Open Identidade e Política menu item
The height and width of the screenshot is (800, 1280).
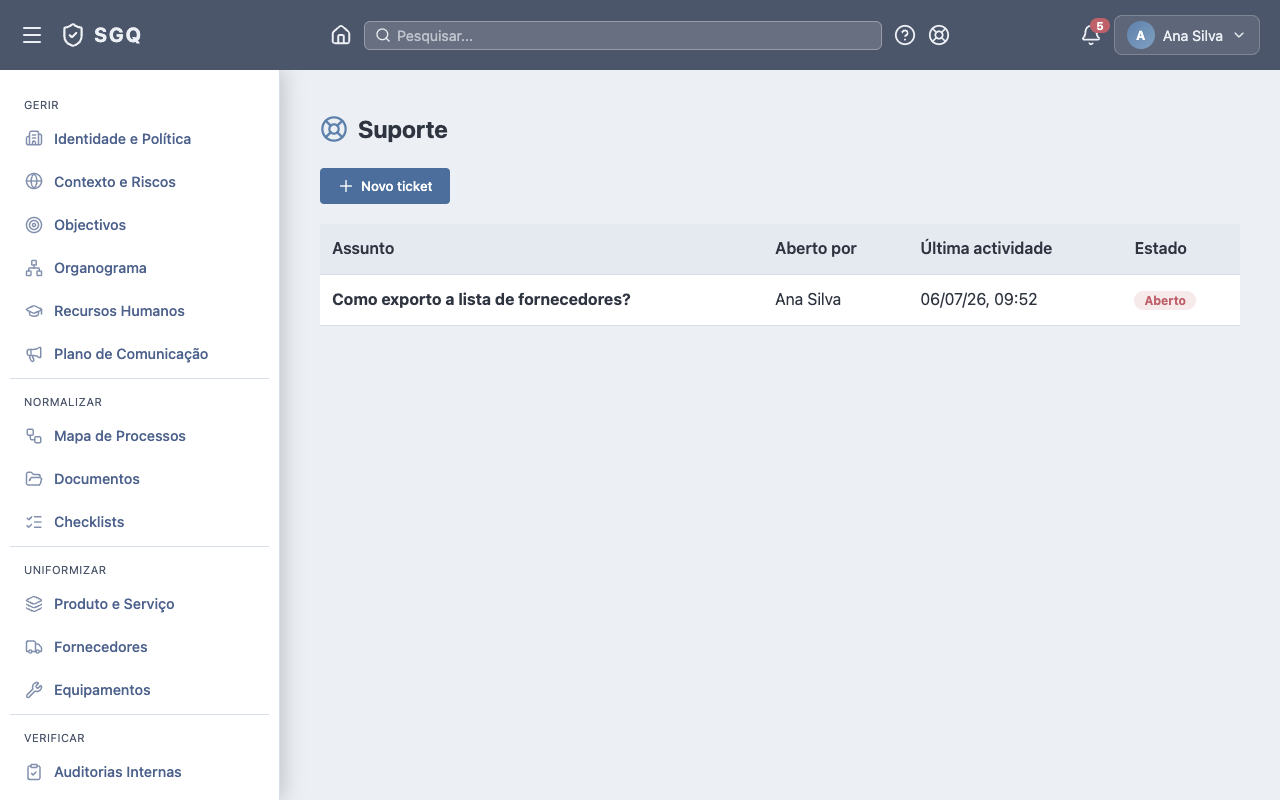pyautogui.click(x=140, y=139)
